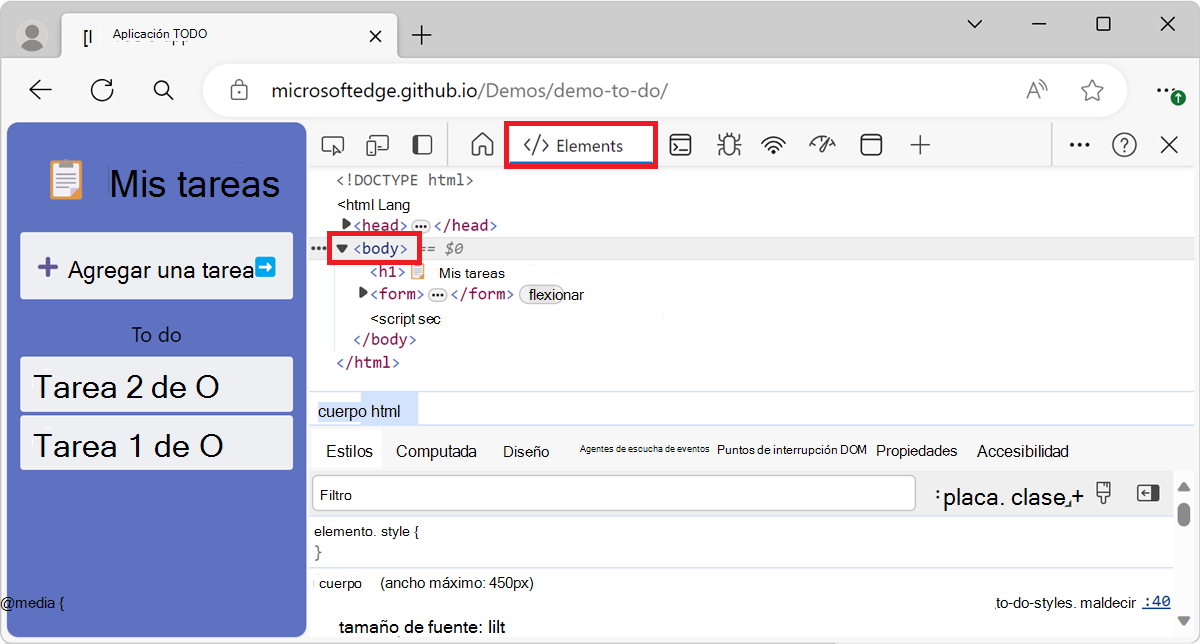Open DevTools customize menu via ellipsis

[x=1078, y=144]
